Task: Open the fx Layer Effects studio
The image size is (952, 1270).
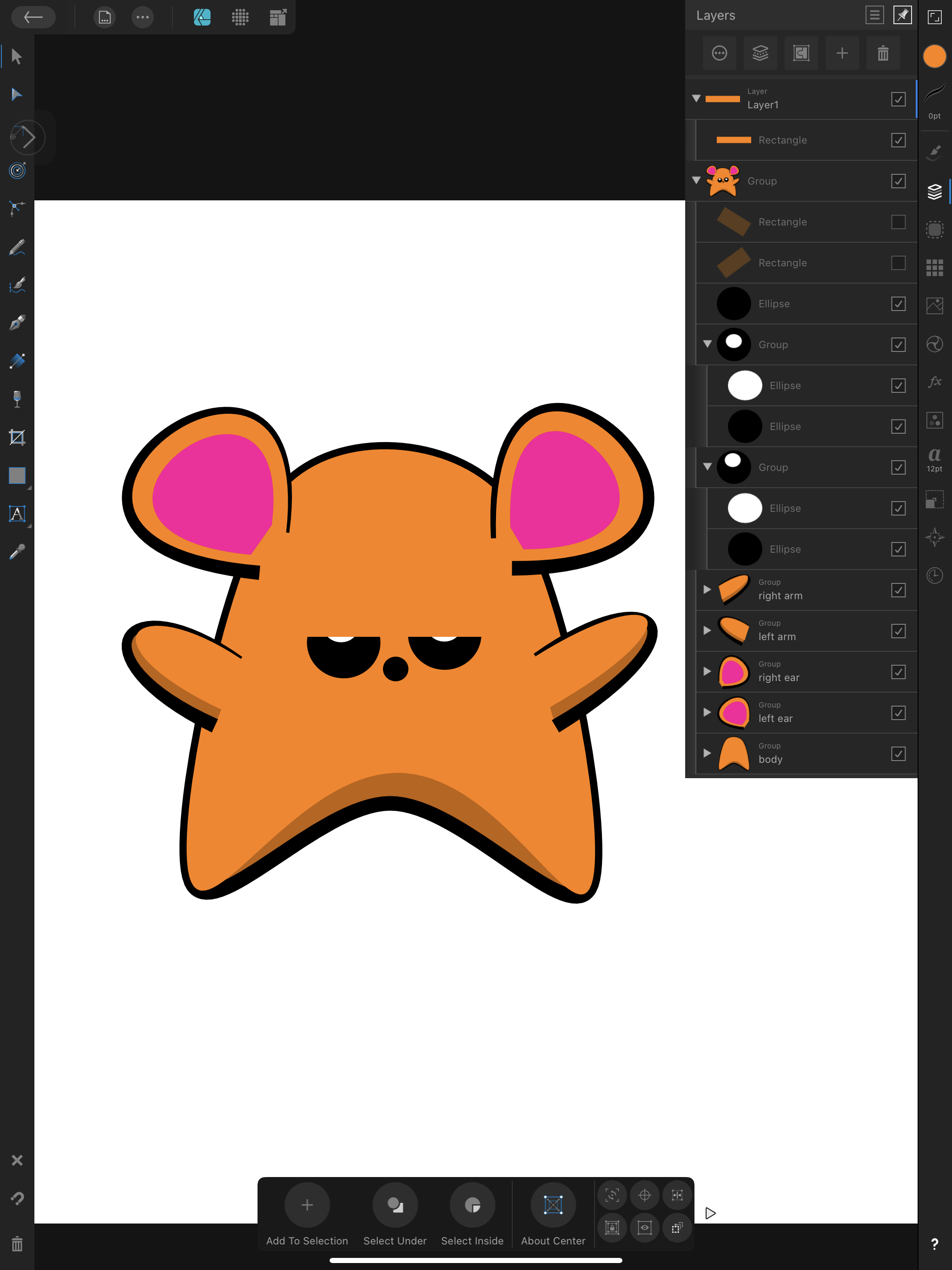Action: click(934, 382)
